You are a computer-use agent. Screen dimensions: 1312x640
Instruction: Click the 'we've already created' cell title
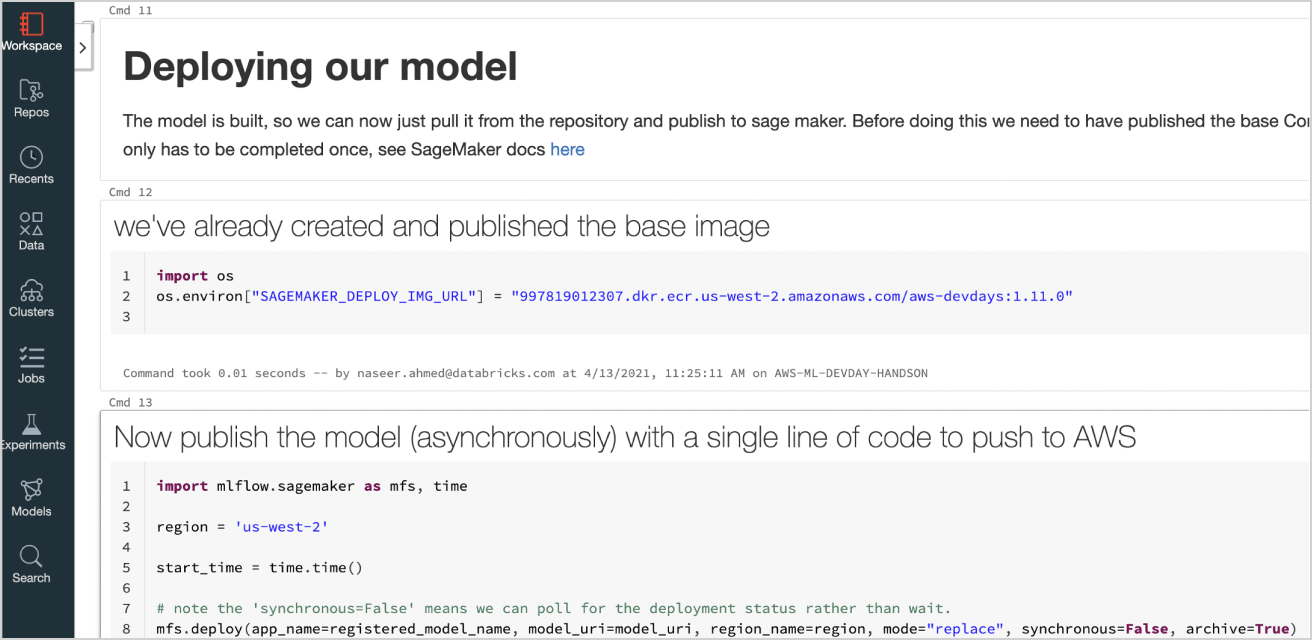click(441, 227)
